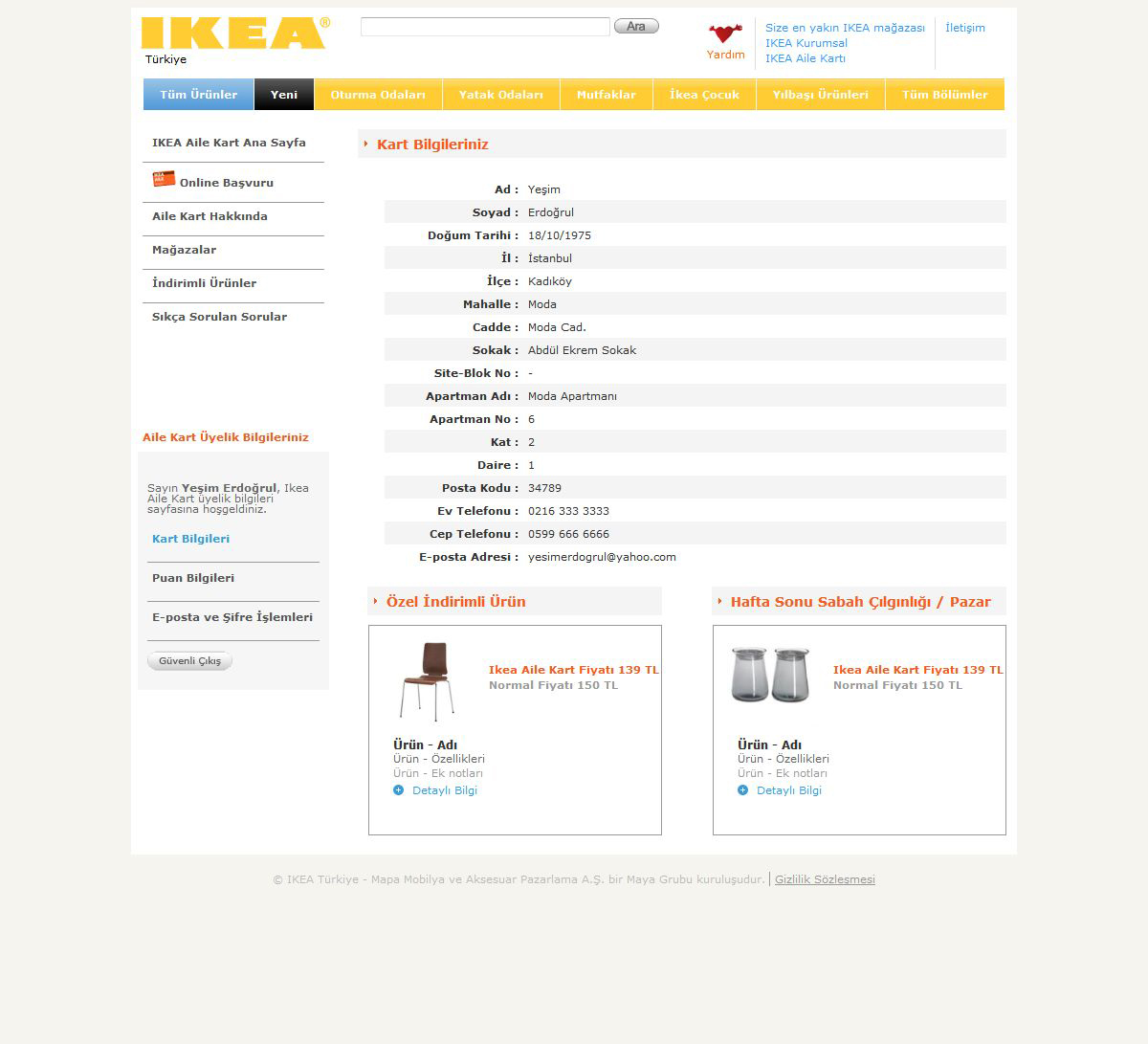Click the Özel İndirimli Ürün heading

[x=455, y=602]
